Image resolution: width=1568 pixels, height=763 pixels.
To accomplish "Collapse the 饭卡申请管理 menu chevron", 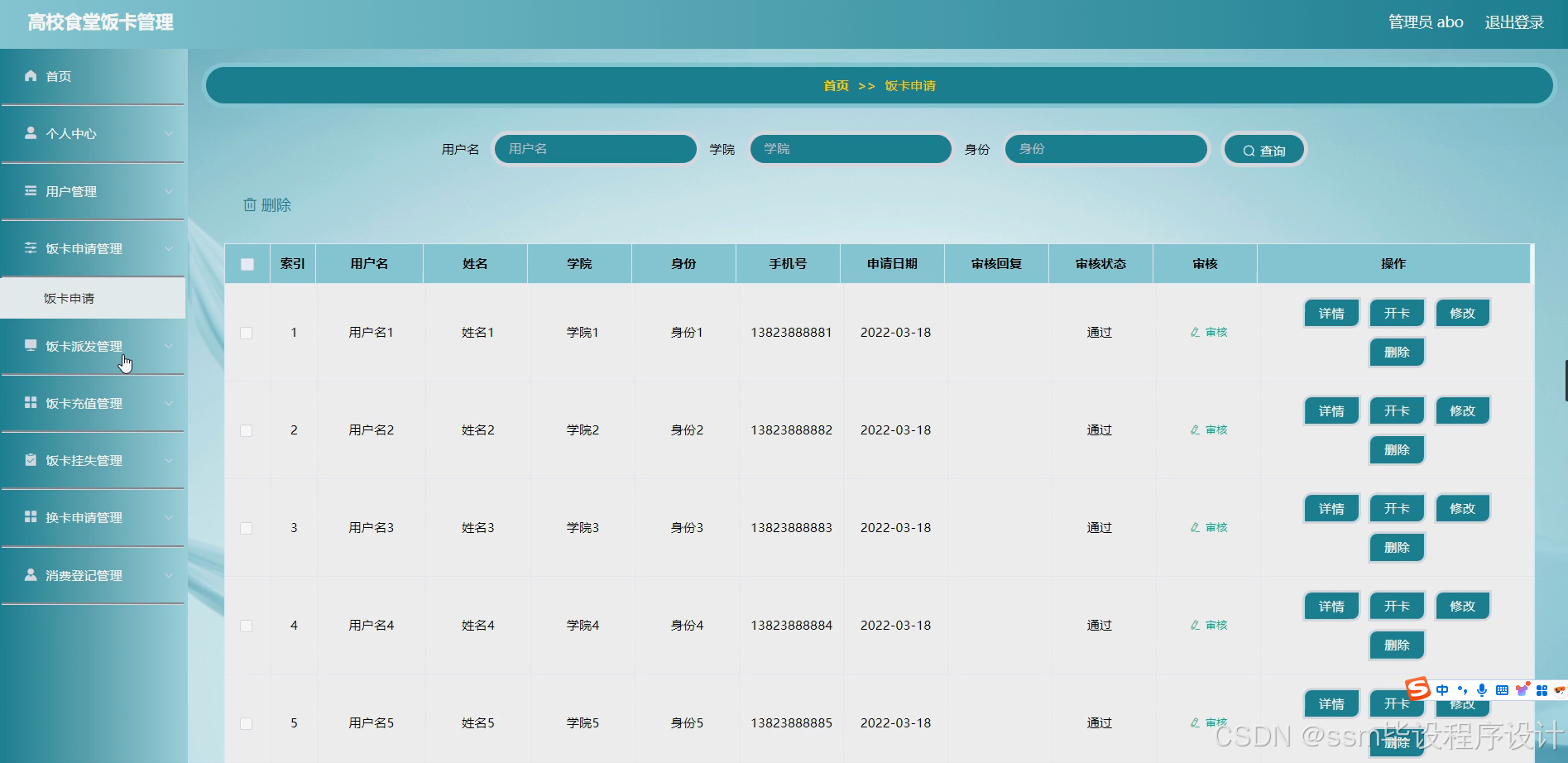I will 169,248.
